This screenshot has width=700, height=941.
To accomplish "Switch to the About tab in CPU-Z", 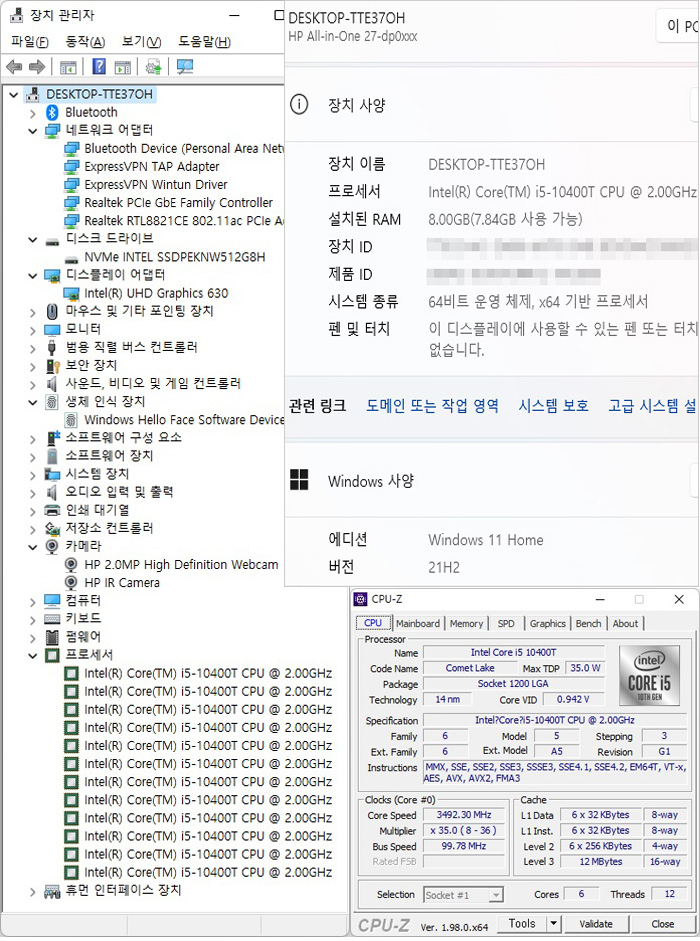I will pos(625,624).
